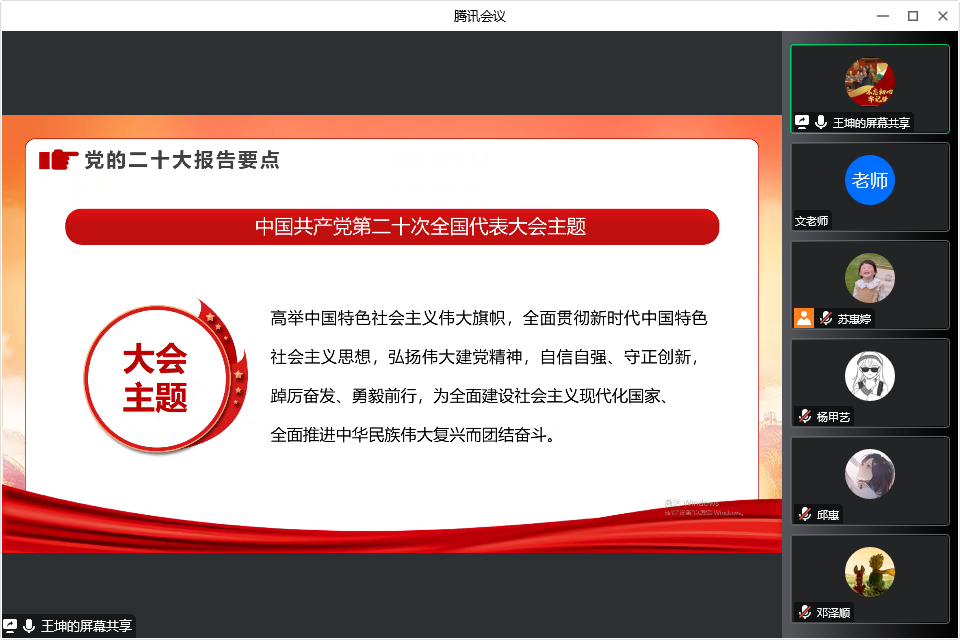This screenshot has width=960, height=640.
Task: Click the screen-share icon on 王坤's participant tile
Action: tap(802, 122)
